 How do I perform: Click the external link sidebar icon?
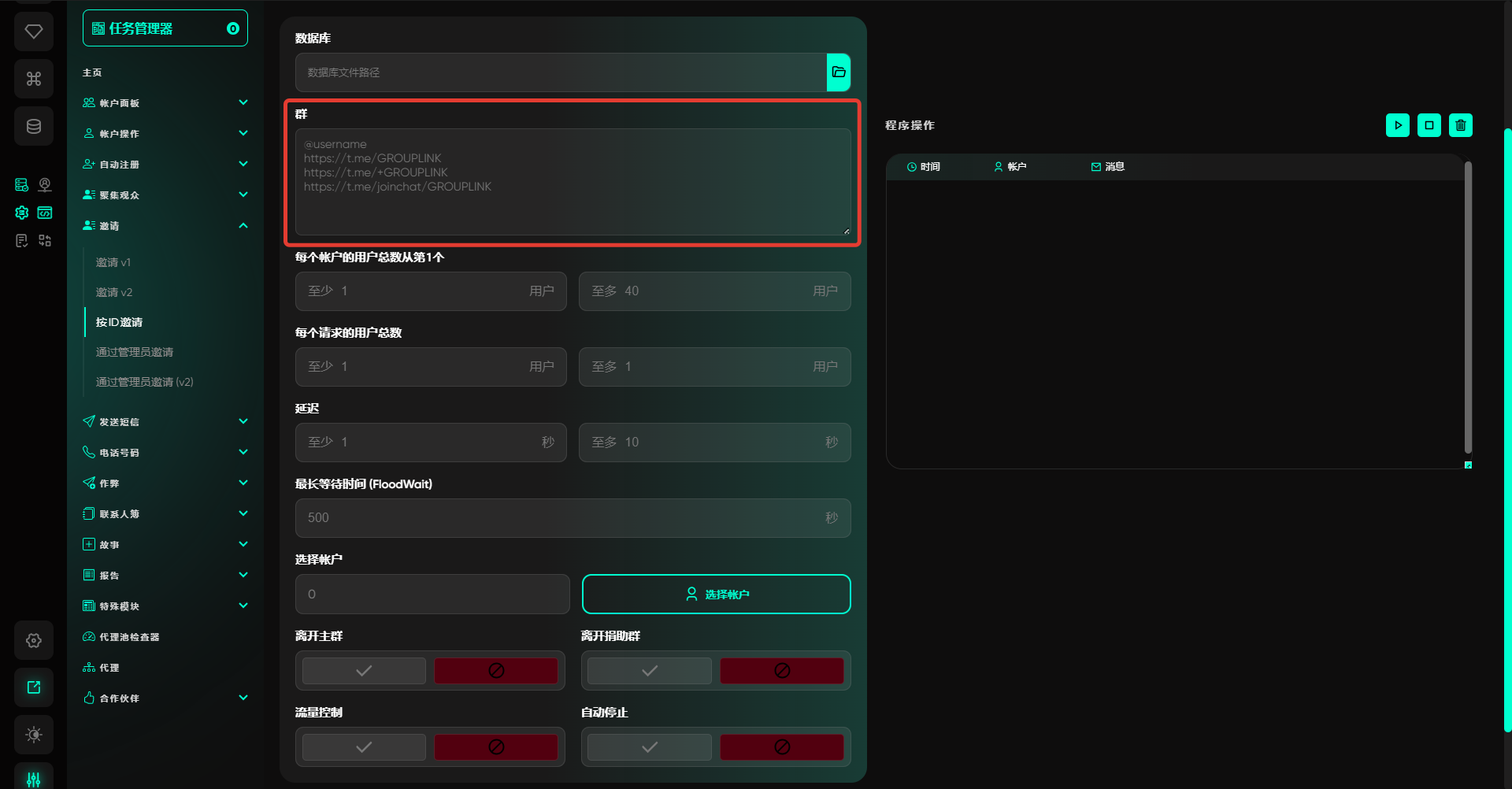[x=34, y=687]
